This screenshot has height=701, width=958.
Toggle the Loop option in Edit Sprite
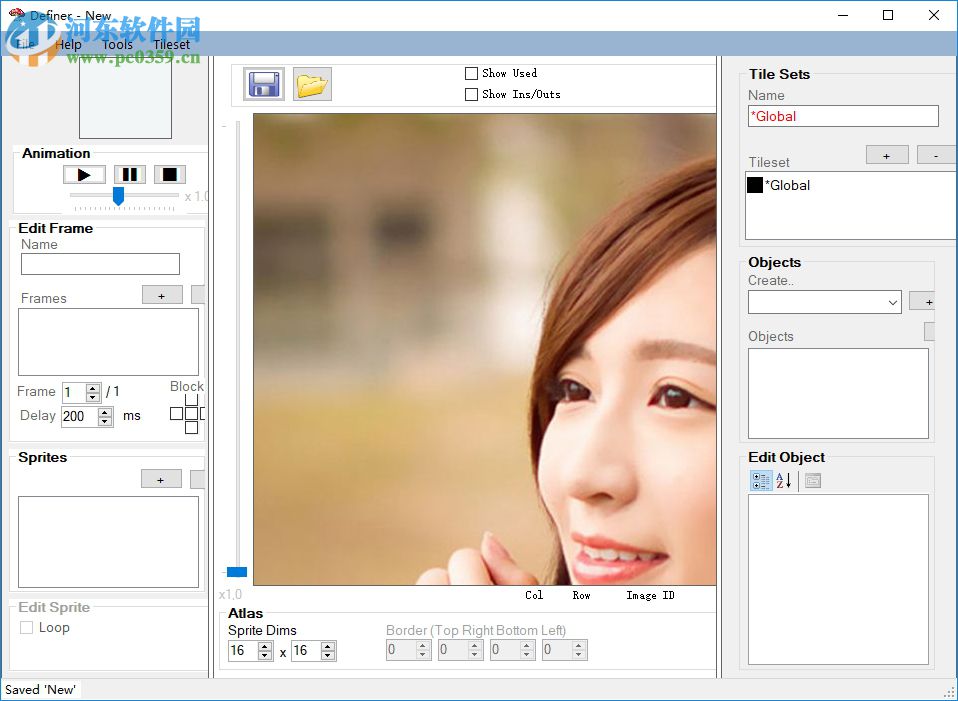click(25, 627)
